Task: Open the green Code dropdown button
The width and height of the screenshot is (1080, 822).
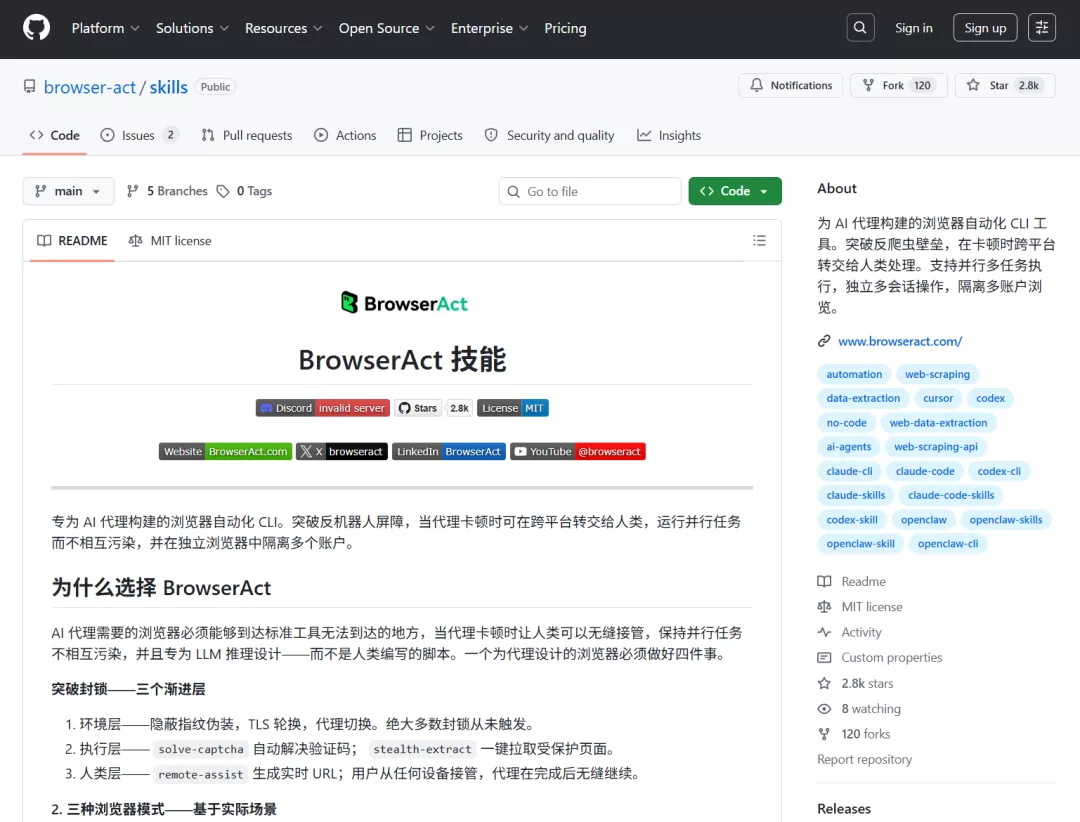Action: (735, 191)
